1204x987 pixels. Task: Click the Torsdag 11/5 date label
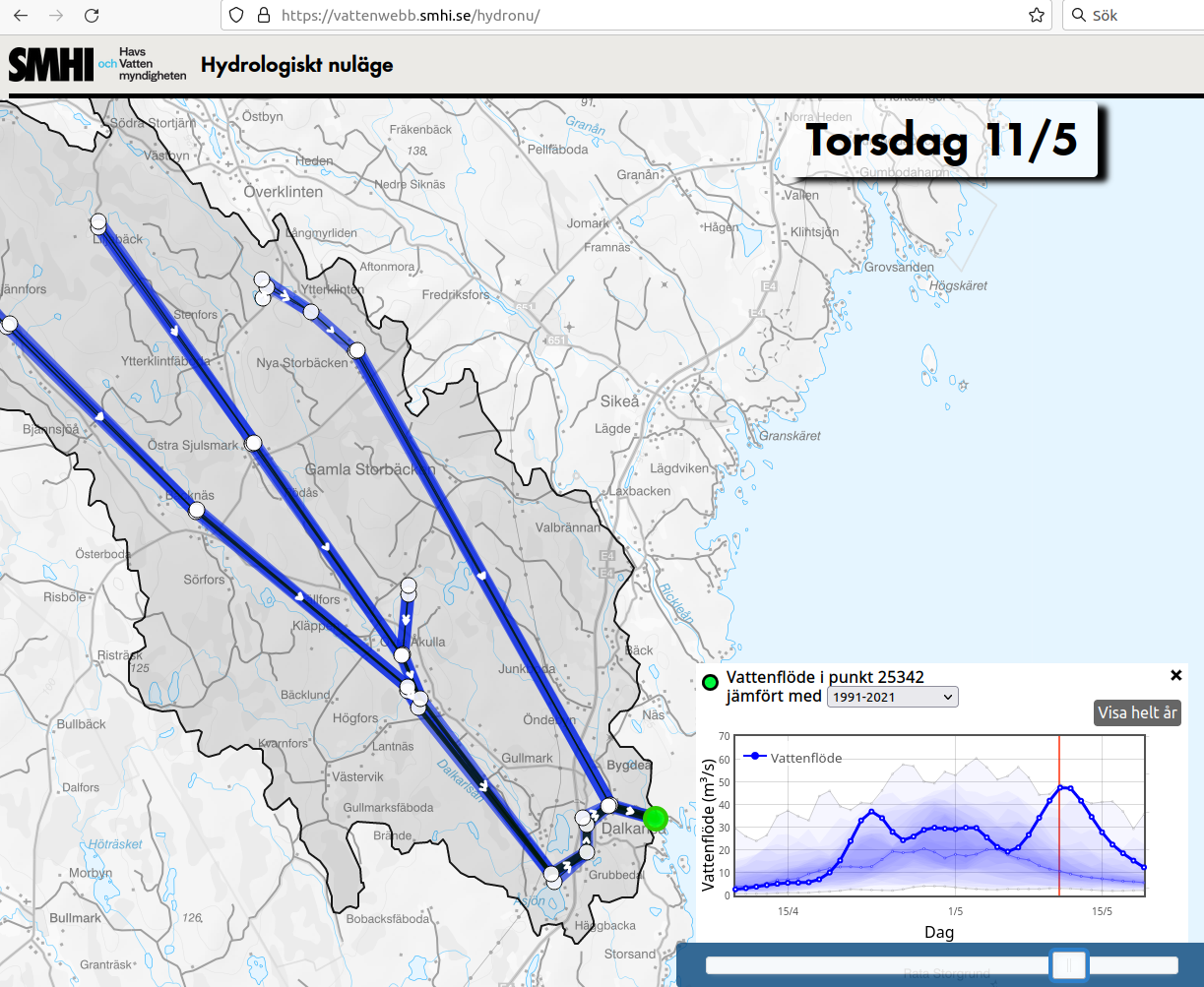(941, 141)
